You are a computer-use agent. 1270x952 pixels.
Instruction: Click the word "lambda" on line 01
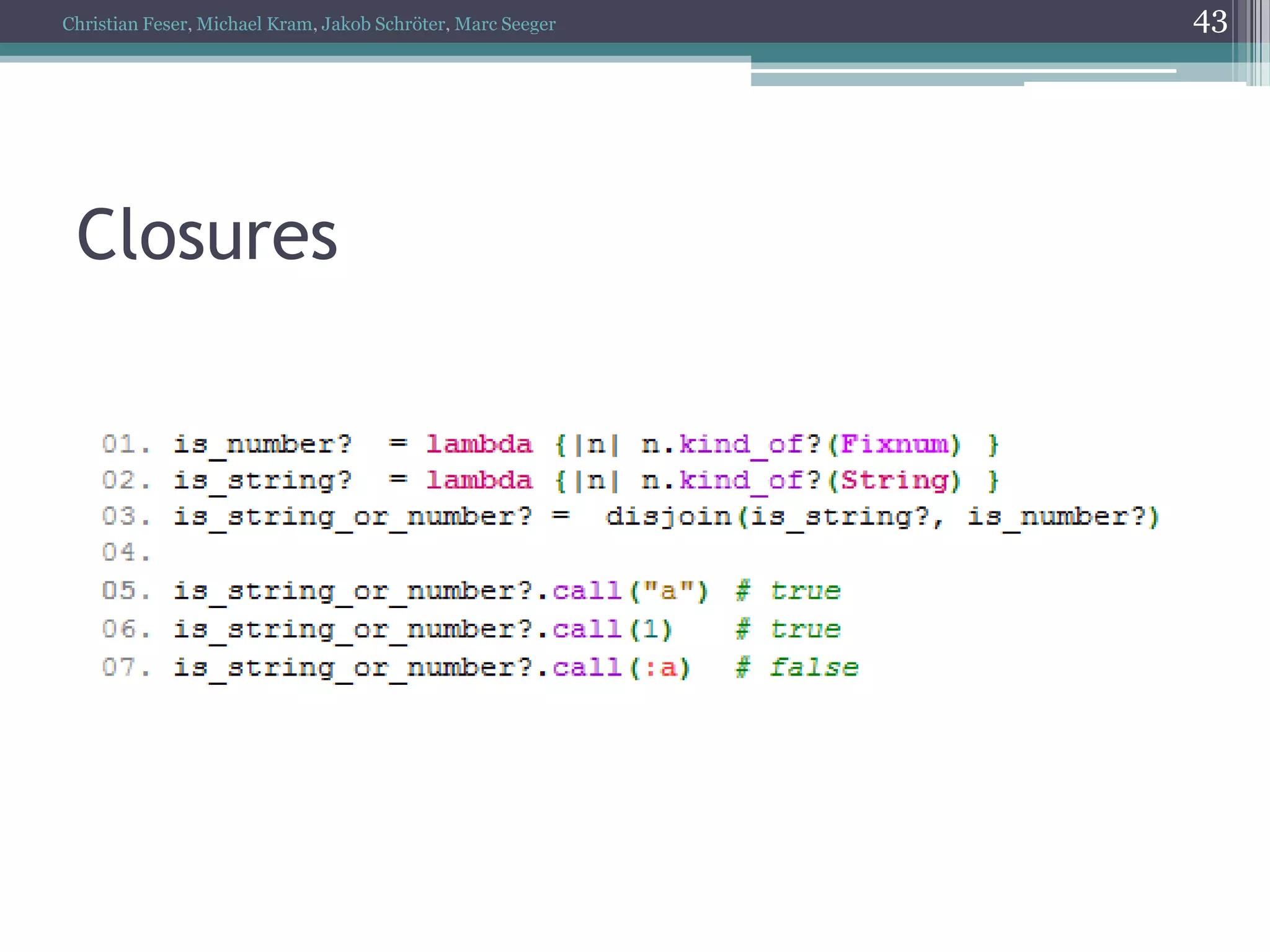tap(479, 444)
